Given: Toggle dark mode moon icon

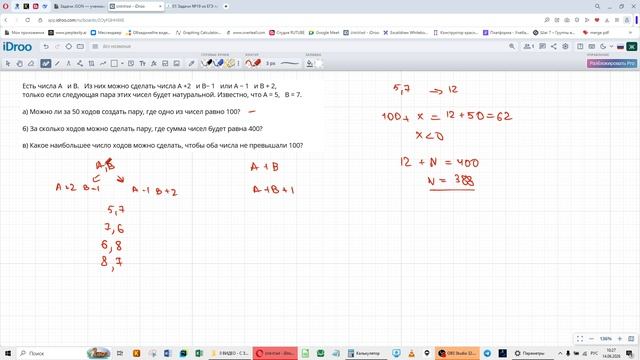Looking at the screenshot, I should click(603, 47).
